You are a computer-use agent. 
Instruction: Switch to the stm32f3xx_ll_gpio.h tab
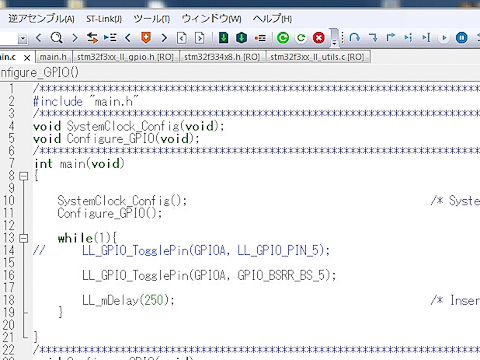click(x=125, y=57)
